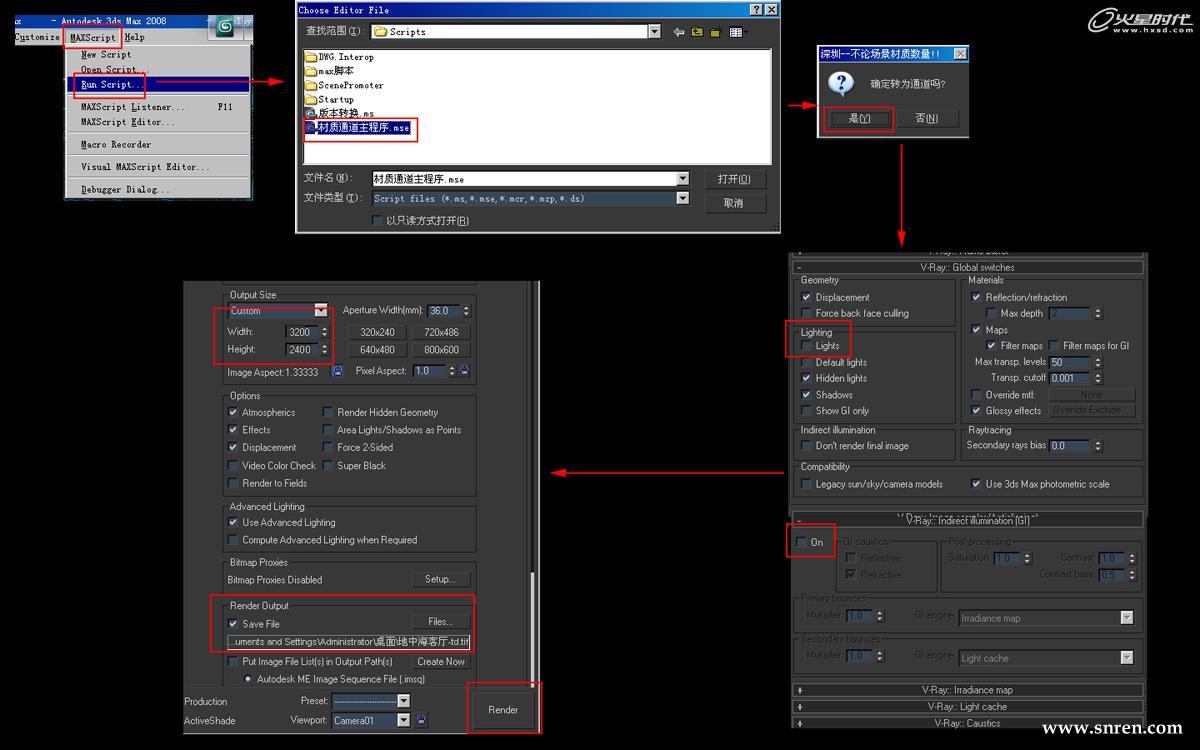This screenshot has width=1200, height=750.
Task: Create a new folder in Choose Editor File
Action: pos(717,32)
